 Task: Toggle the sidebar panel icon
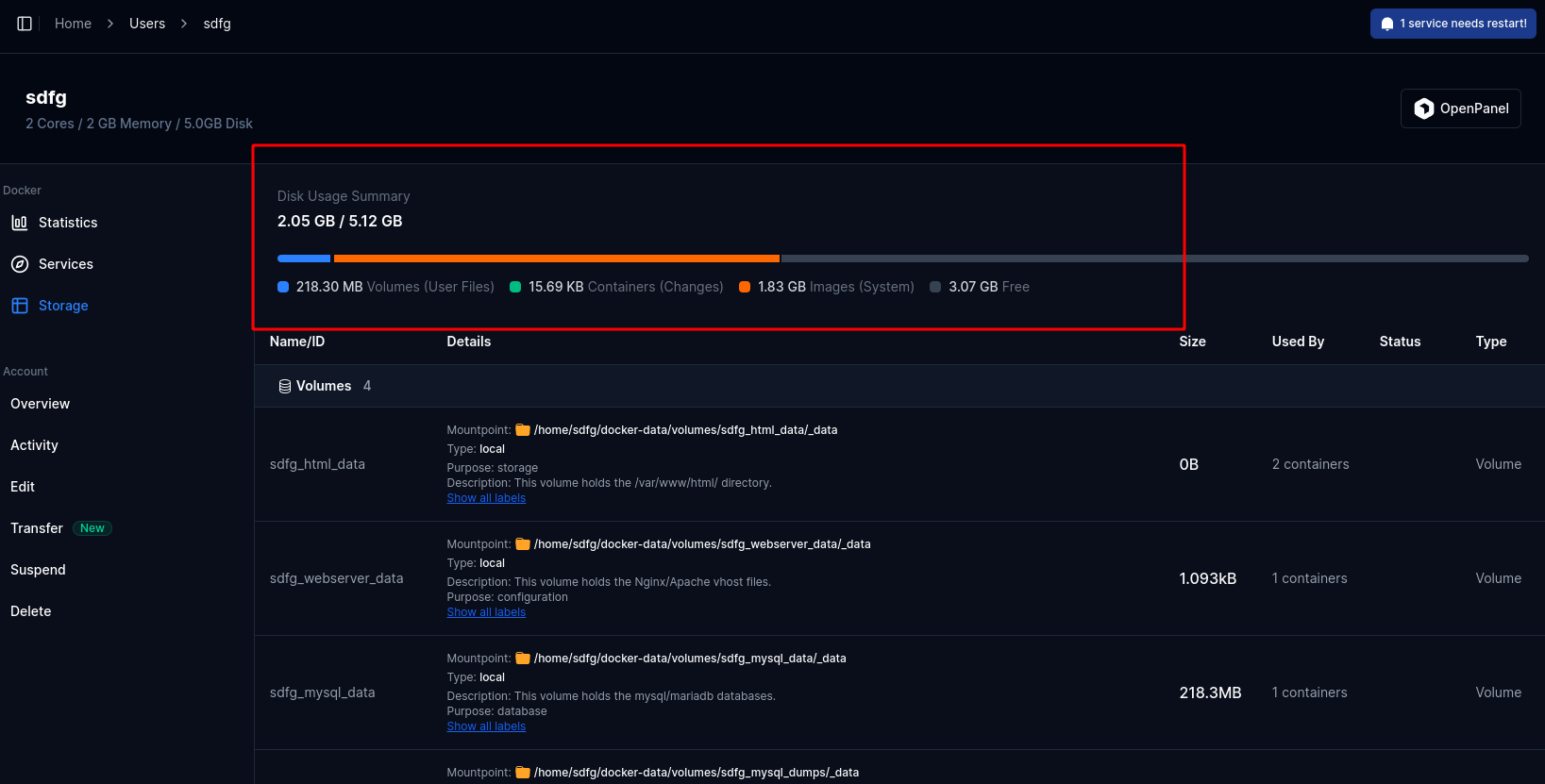25,24
